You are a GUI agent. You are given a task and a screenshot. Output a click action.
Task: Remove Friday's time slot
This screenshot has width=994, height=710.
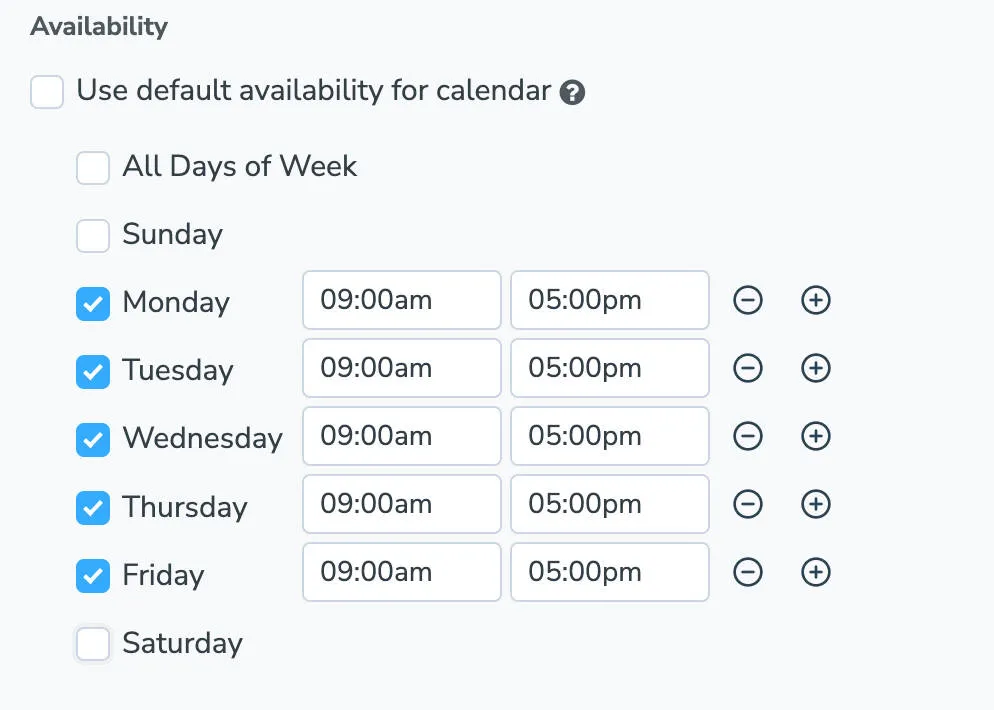click(748, 572)
